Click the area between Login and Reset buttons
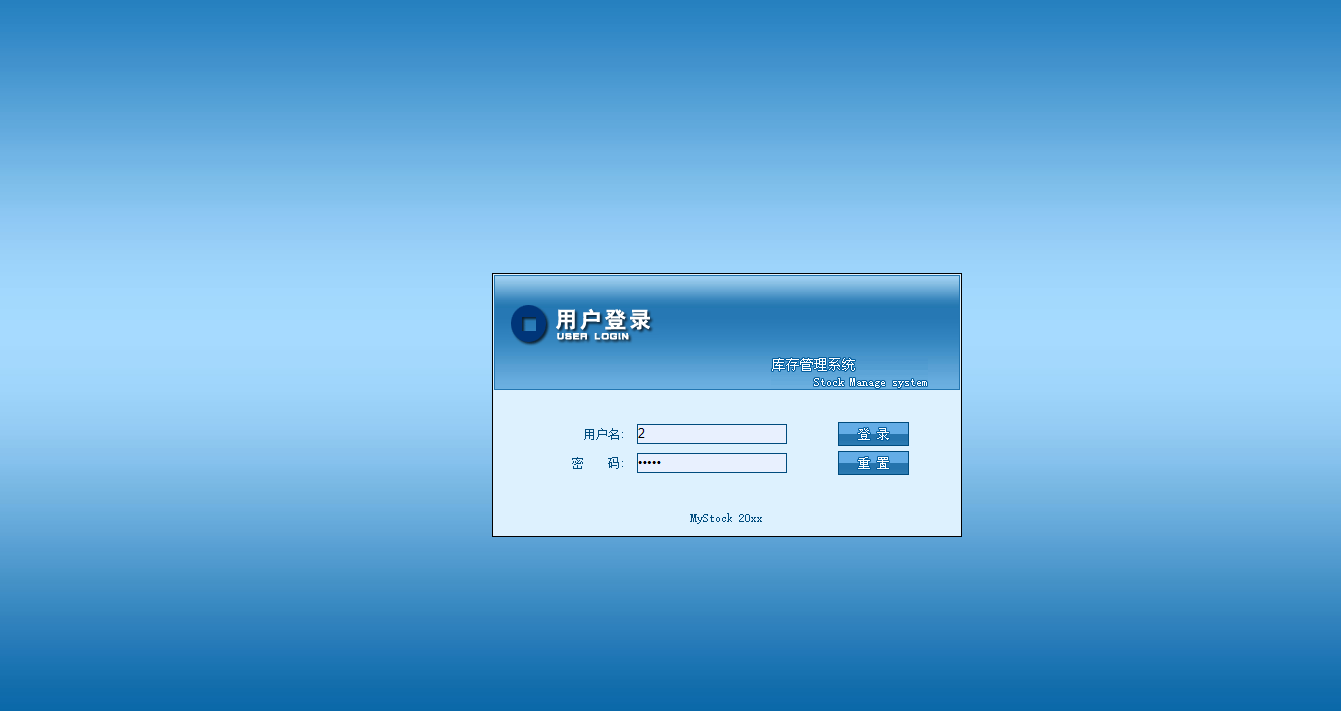This screenshot has height=711, width=1341. [x=873, y=448]
